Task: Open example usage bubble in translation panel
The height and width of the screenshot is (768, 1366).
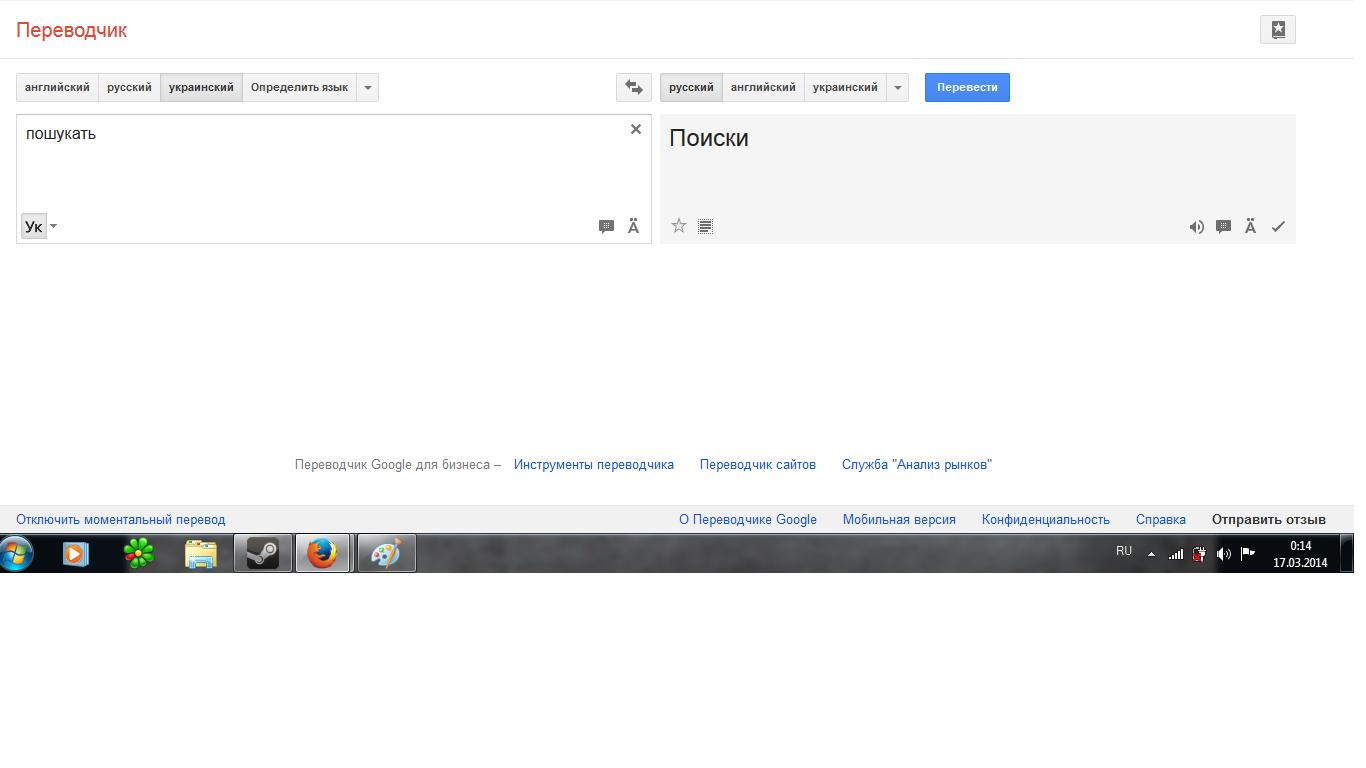Action: pos(1223,227)
